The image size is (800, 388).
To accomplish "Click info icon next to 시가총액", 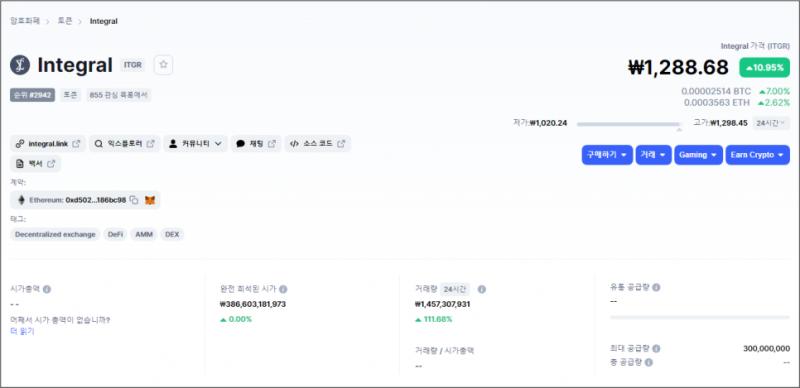I will click(x=46, y=289).
